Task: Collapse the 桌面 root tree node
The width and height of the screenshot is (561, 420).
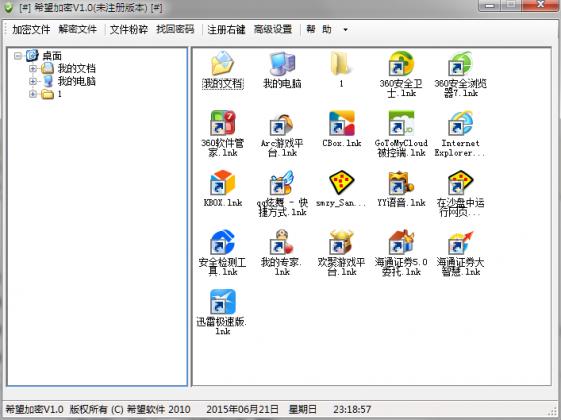Action: tap(18, 56)
